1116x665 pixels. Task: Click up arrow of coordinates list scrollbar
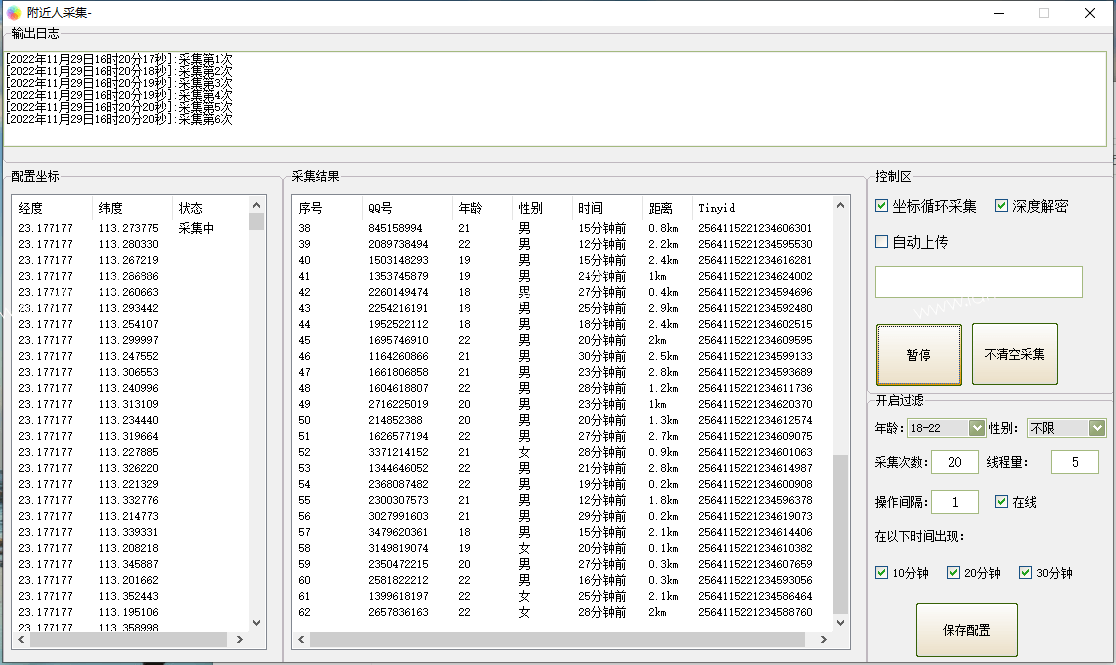click(x=256, y=205)
